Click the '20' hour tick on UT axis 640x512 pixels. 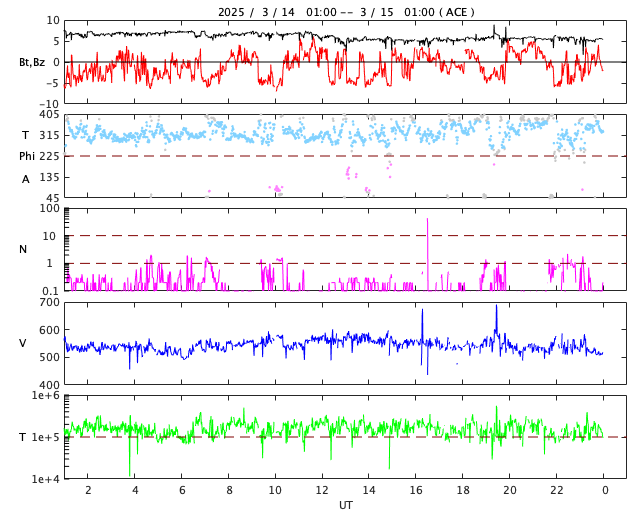coord(510,490)
